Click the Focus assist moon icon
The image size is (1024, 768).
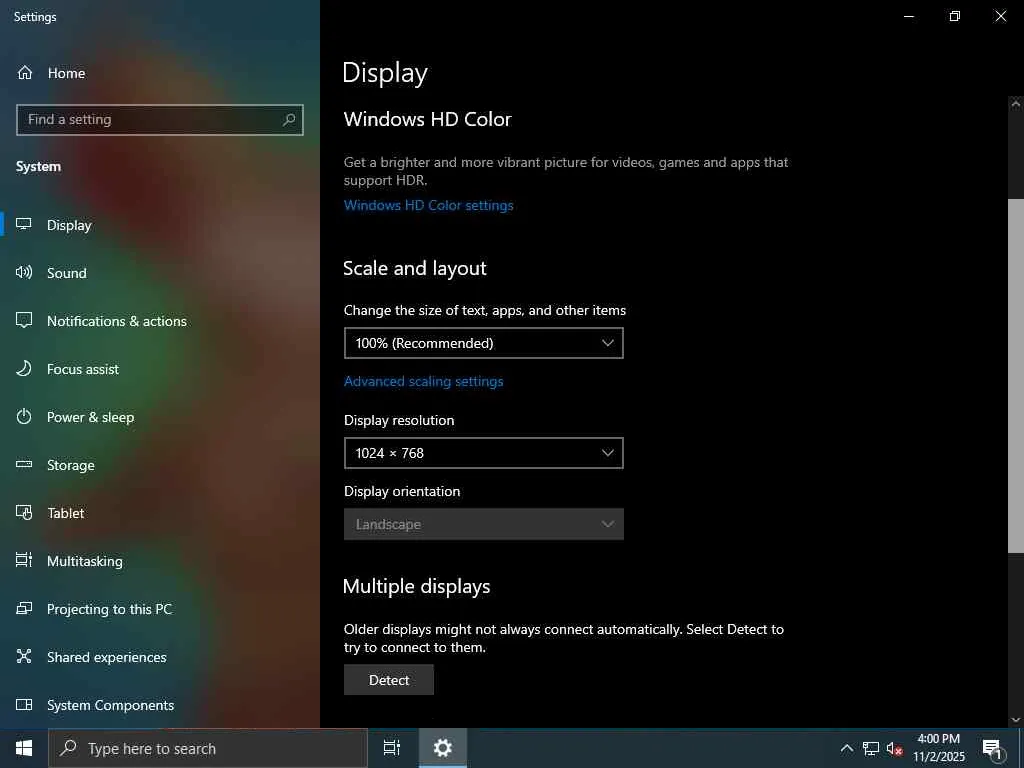pyautogui.click(x=24, y=368)
